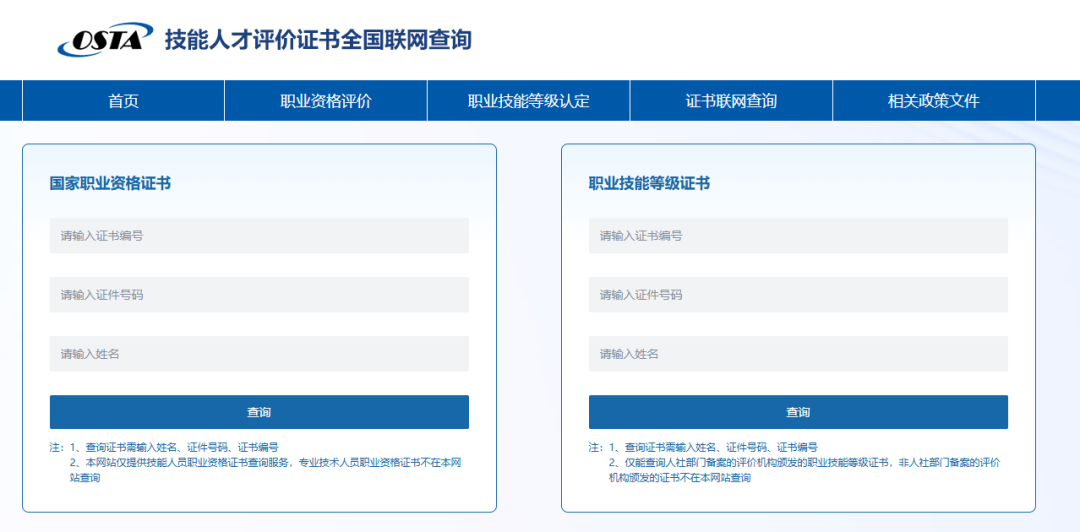
Task: Open the 证书联网查询 navigation tab
Action: click(x=731, y=101)
